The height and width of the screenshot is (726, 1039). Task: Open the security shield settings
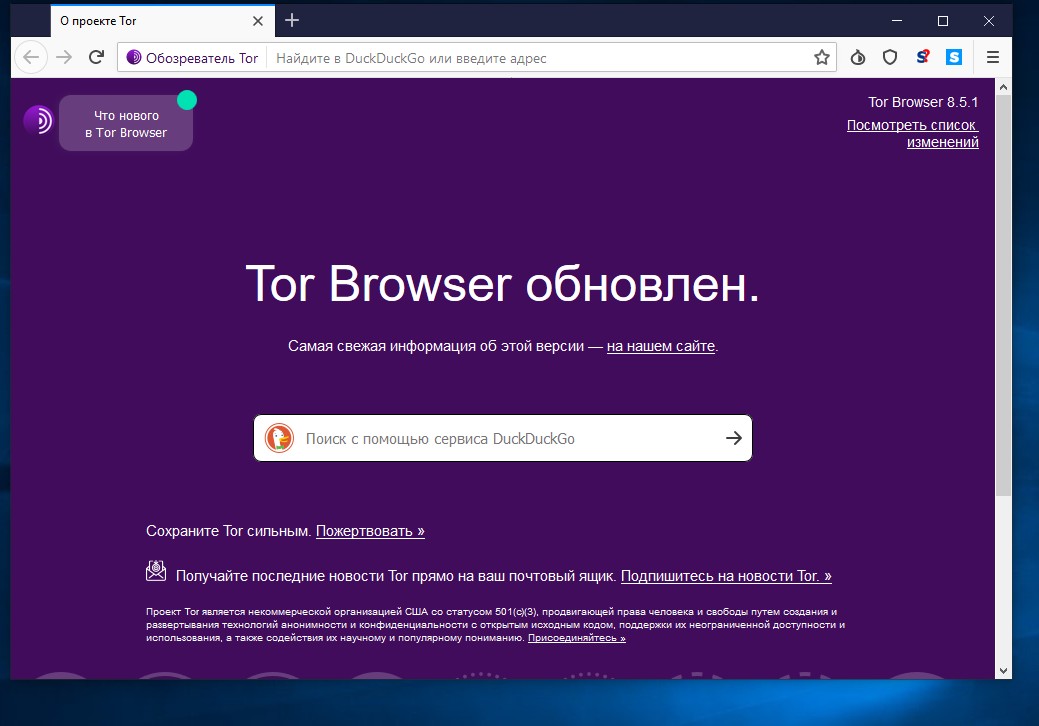point(890,58)
